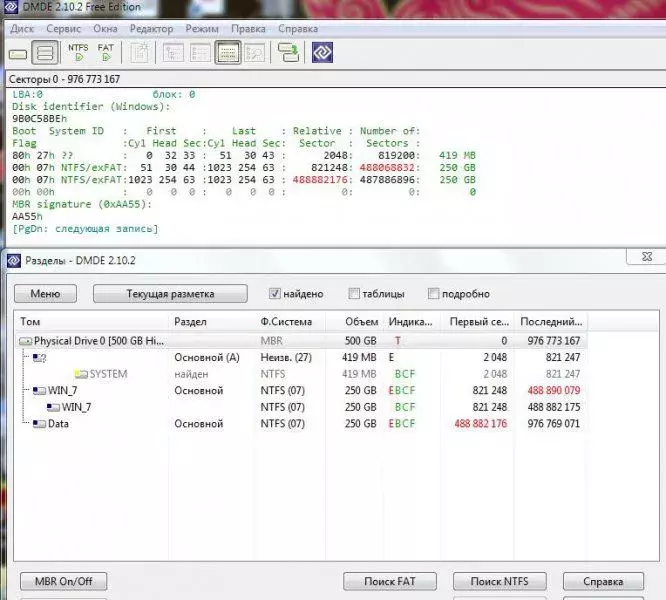Open the Окна menu
The height and width of the screenshot is (600, 666).
105,29
